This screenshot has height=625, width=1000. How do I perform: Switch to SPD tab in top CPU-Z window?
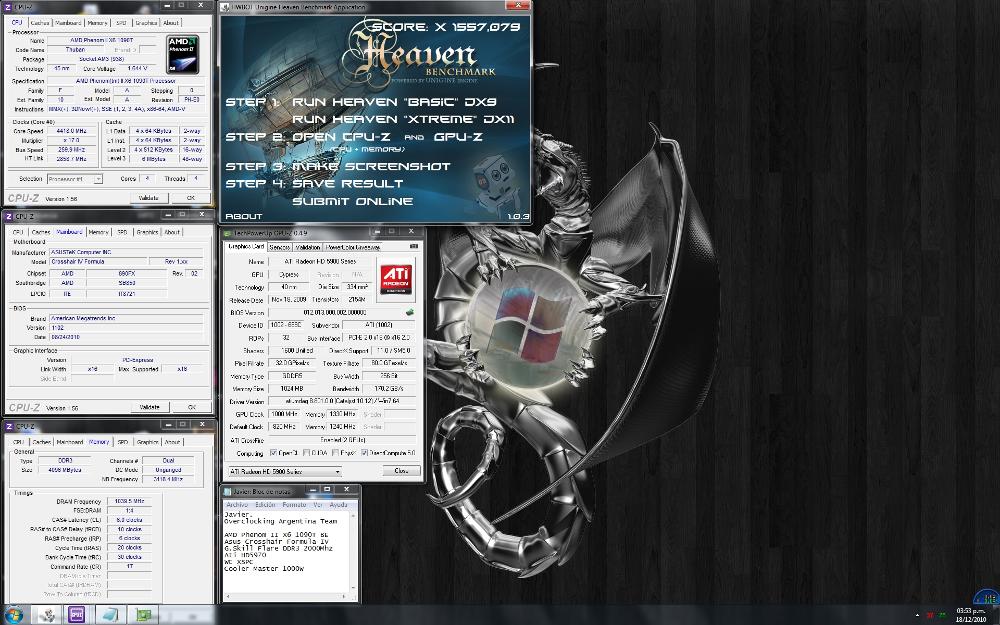pyautogui.click(x=121, y=22)
